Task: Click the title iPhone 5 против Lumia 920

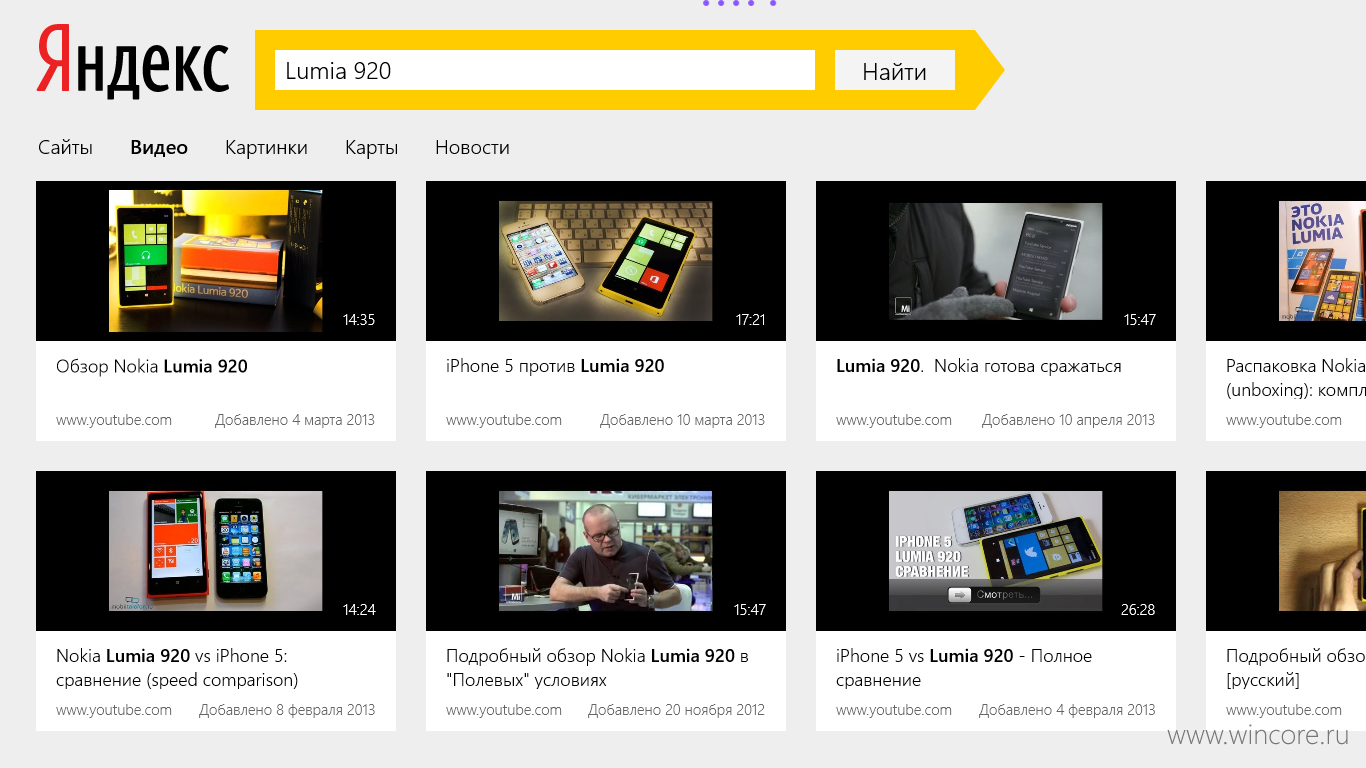Action: [x=555, y=366]
